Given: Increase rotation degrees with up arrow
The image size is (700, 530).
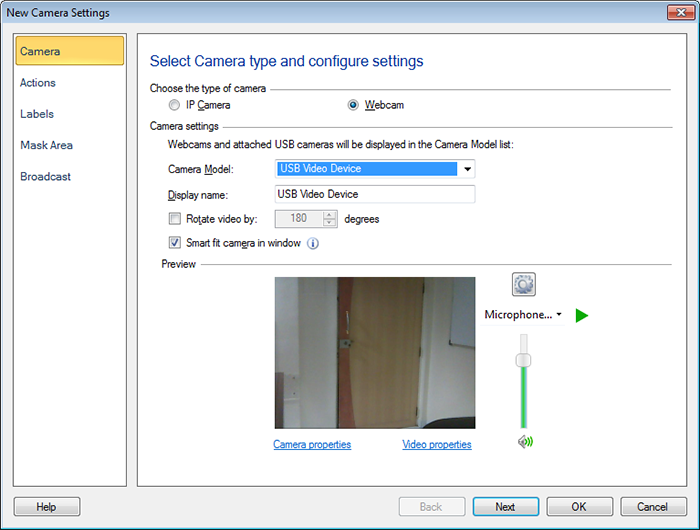Looking at the screenshot, I should click(329, 214).
